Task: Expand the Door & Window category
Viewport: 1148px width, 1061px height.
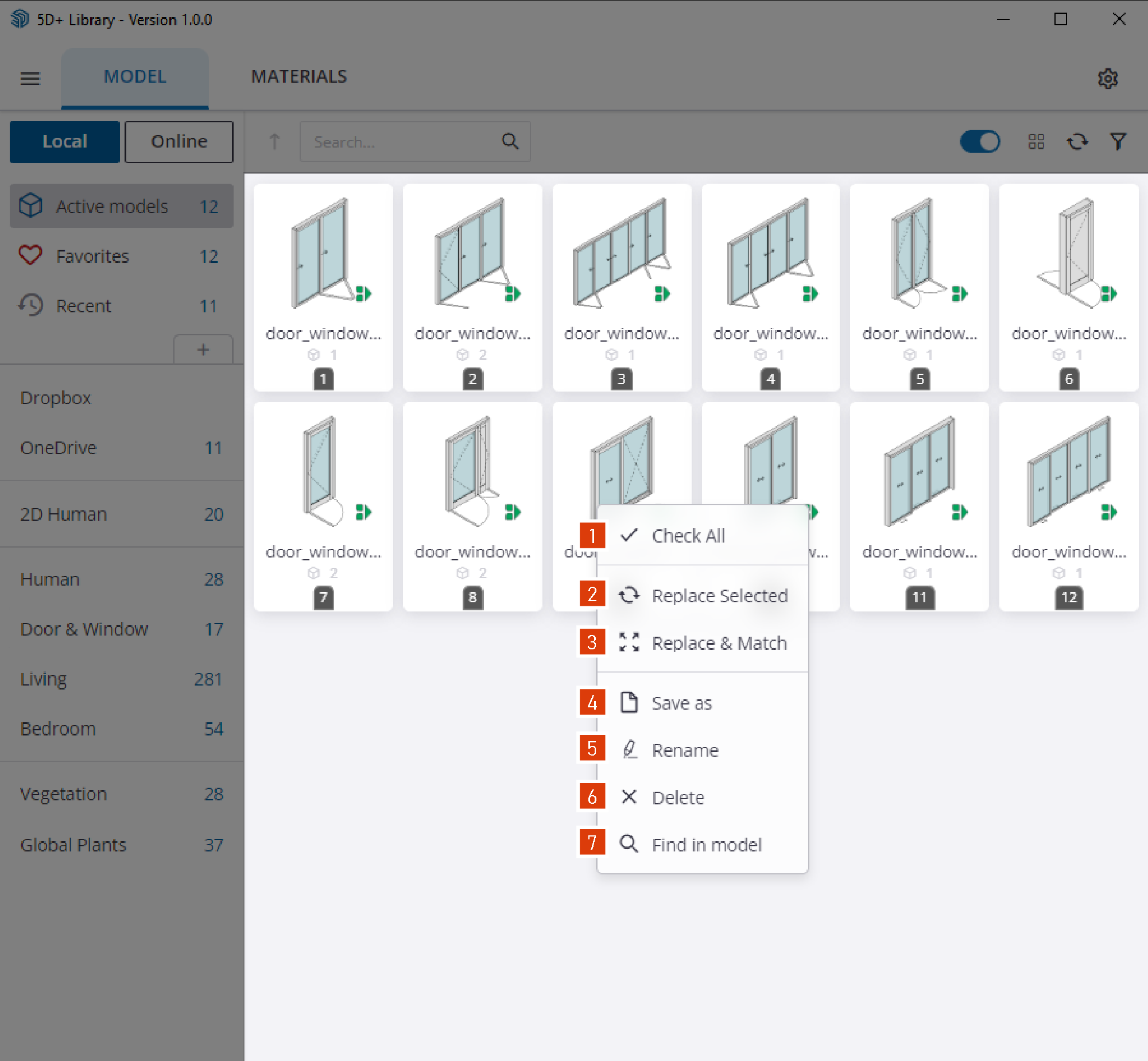Action: coord(84,629)
